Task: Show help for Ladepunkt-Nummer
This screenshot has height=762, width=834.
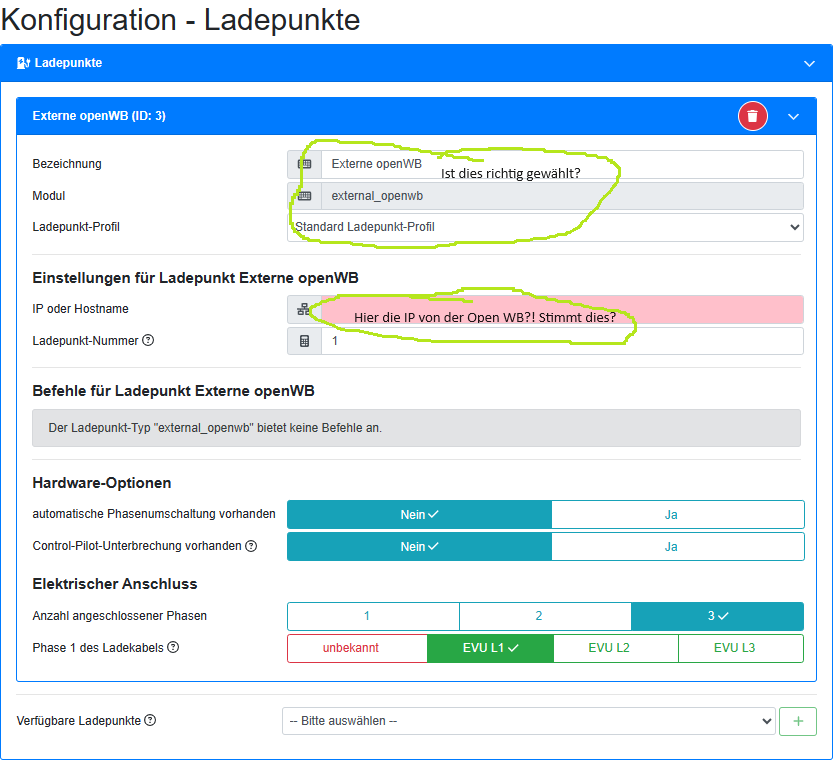Action: pyautogui.click(x=148, y=340)
